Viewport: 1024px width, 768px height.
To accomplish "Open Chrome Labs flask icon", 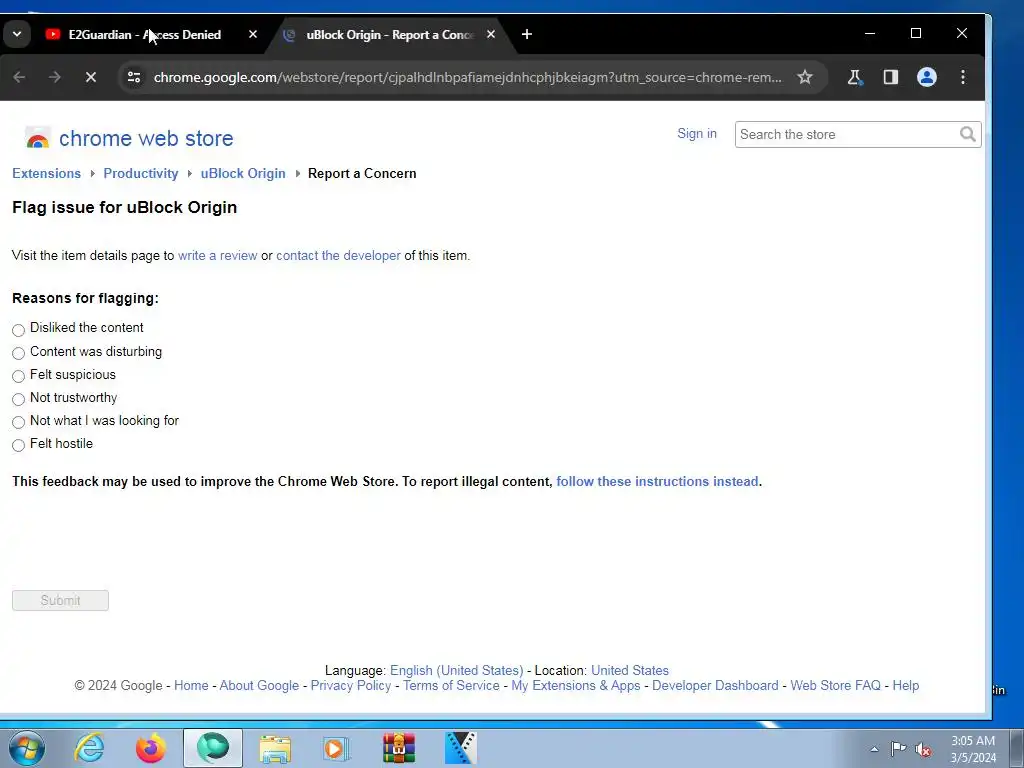I will pos(855,77).
